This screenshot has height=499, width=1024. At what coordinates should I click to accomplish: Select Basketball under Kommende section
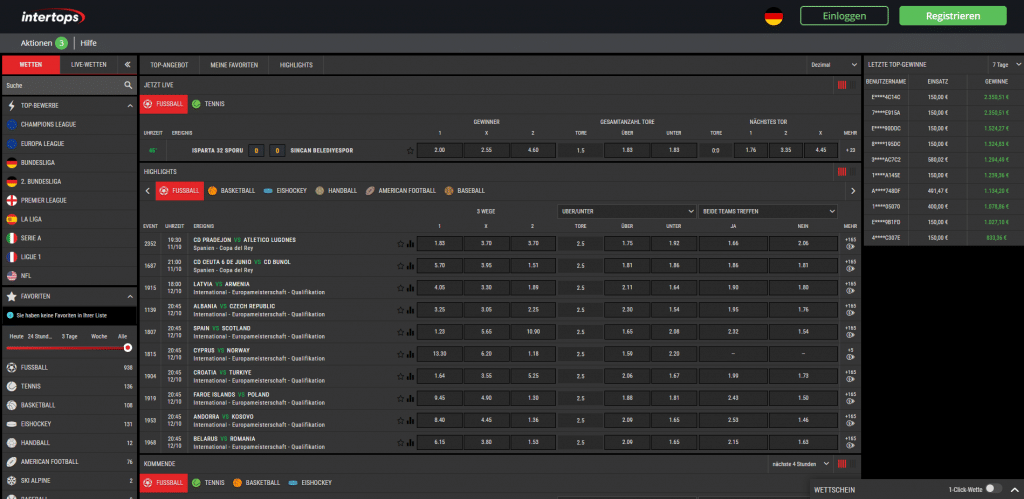pos(257,483)
